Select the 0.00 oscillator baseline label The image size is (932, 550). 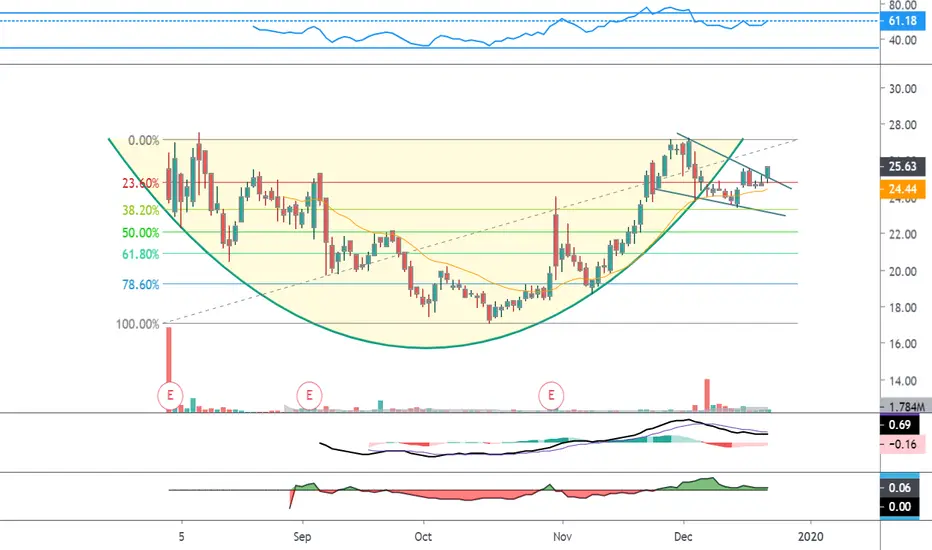coord(899,507)
